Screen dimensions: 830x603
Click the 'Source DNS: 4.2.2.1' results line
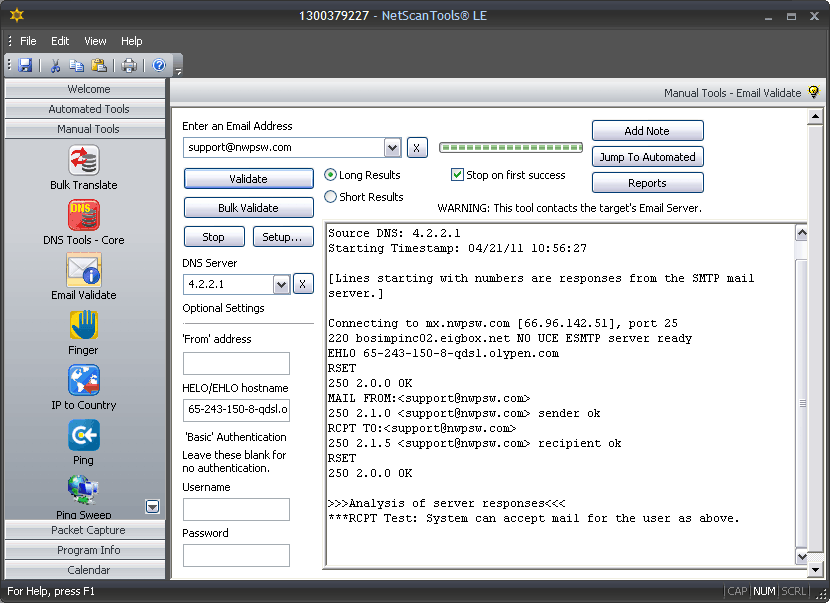pos(394,233)
